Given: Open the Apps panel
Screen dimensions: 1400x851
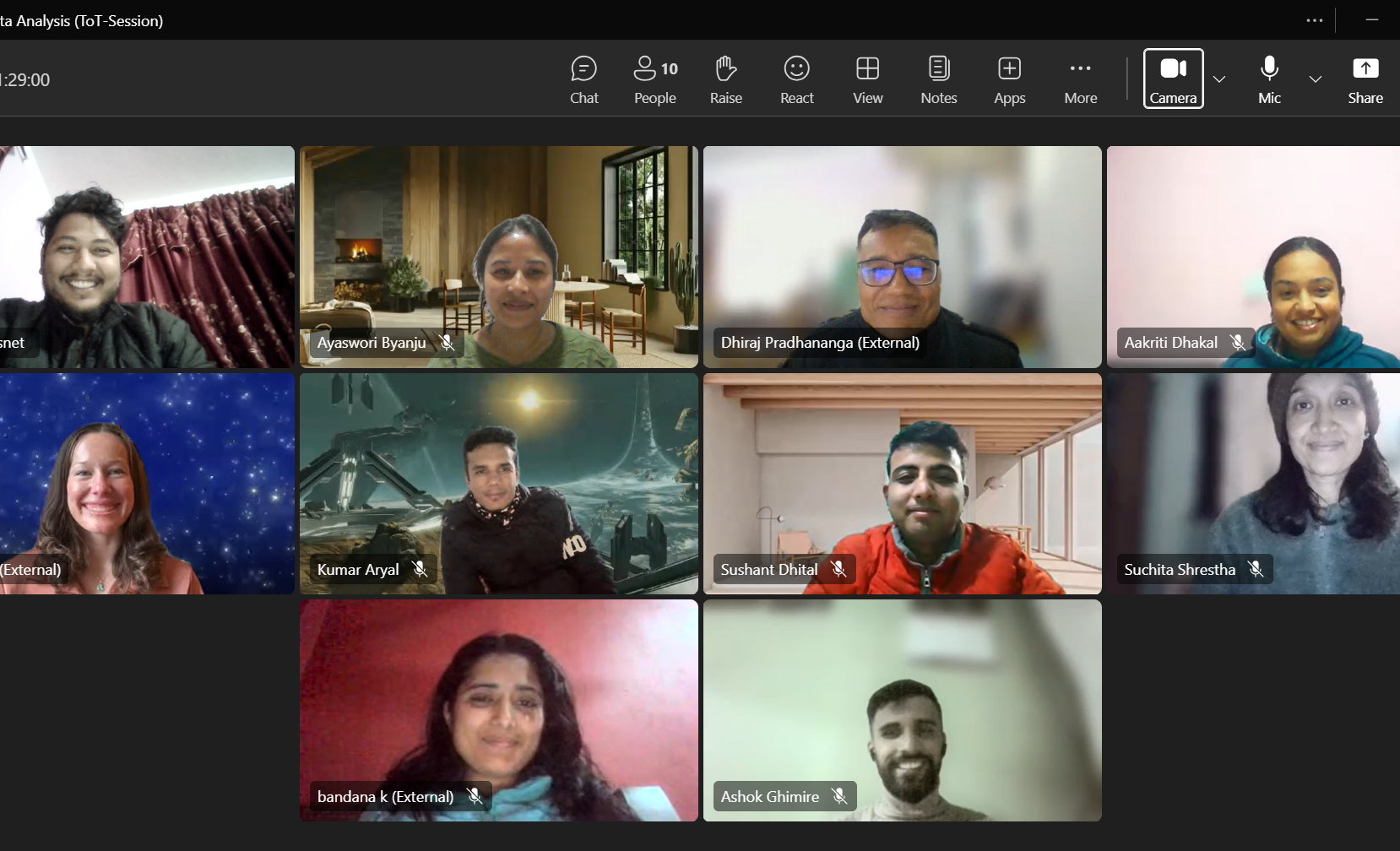Looking at the screenshot, I should (x=1009, y=79).
